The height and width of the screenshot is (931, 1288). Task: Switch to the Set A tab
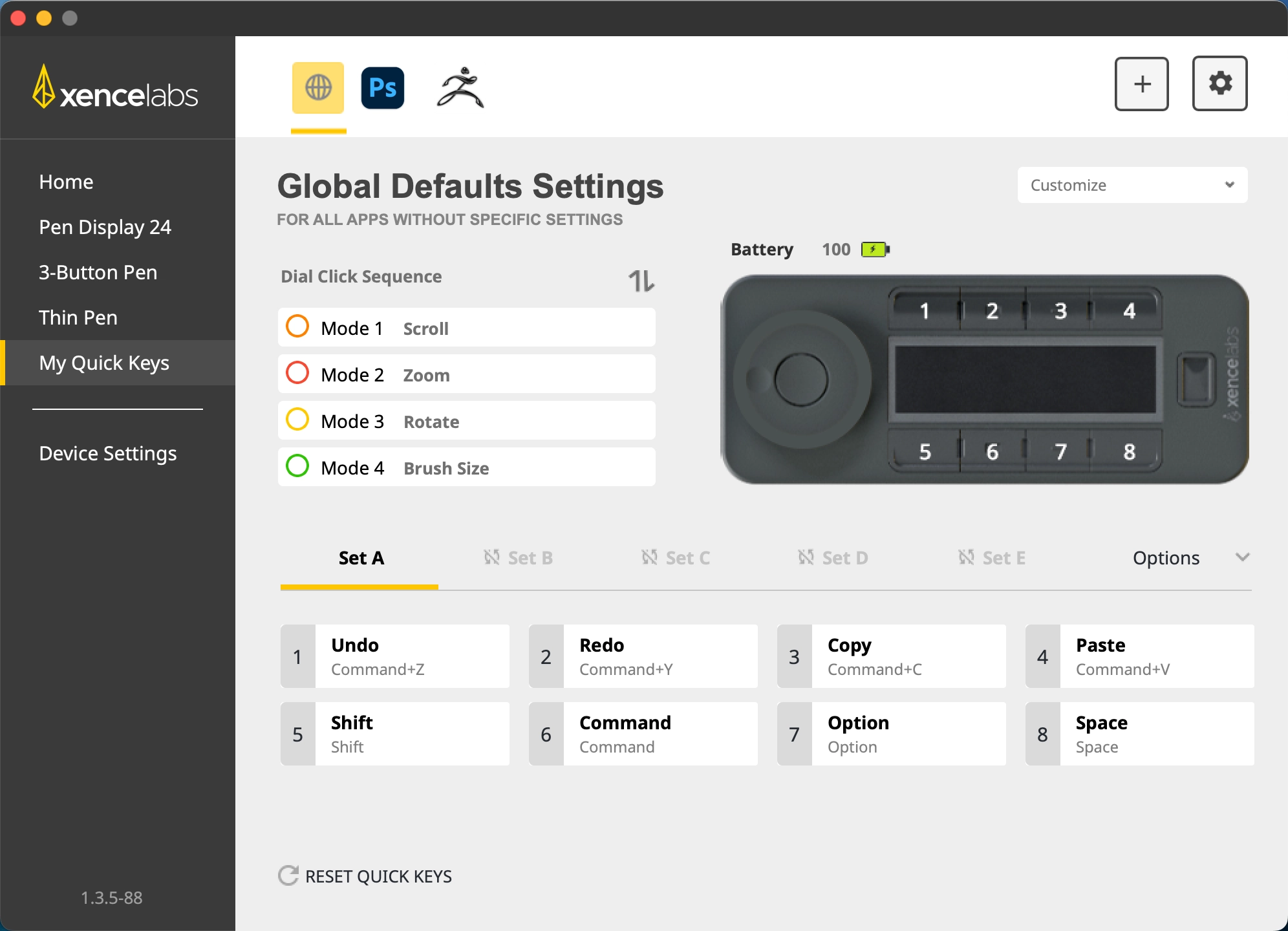tap(361, 558)
